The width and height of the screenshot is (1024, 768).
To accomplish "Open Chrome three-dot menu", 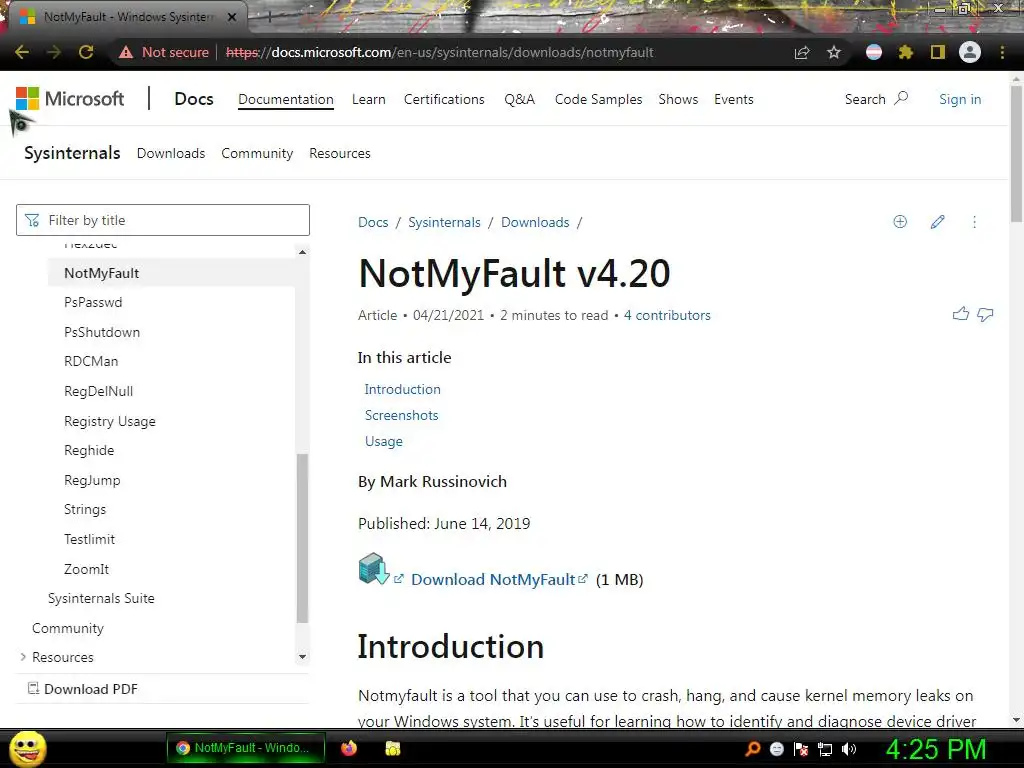I will coord(1002,52).
